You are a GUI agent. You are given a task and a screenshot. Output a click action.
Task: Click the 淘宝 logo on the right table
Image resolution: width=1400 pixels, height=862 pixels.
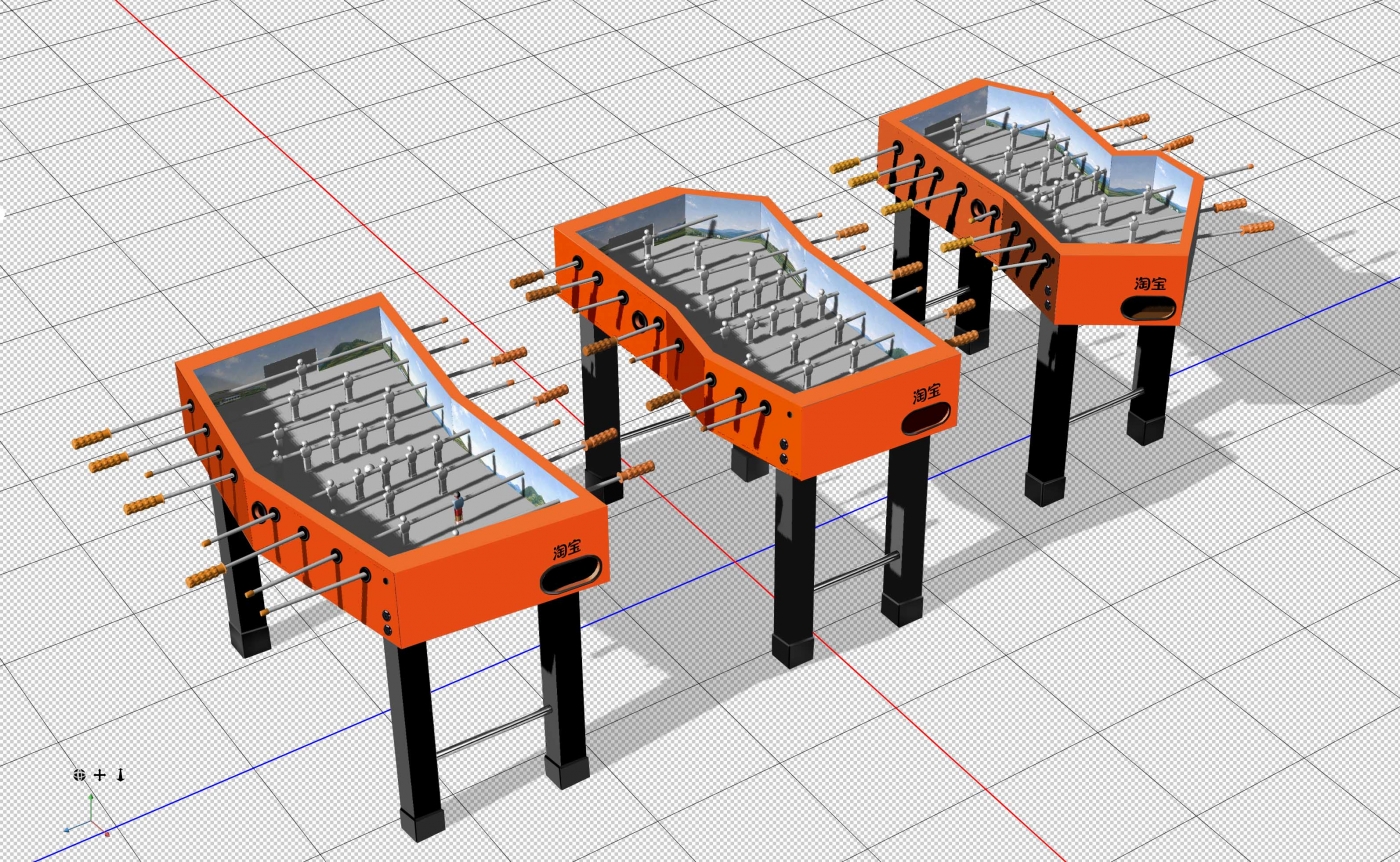point(1150,283)
